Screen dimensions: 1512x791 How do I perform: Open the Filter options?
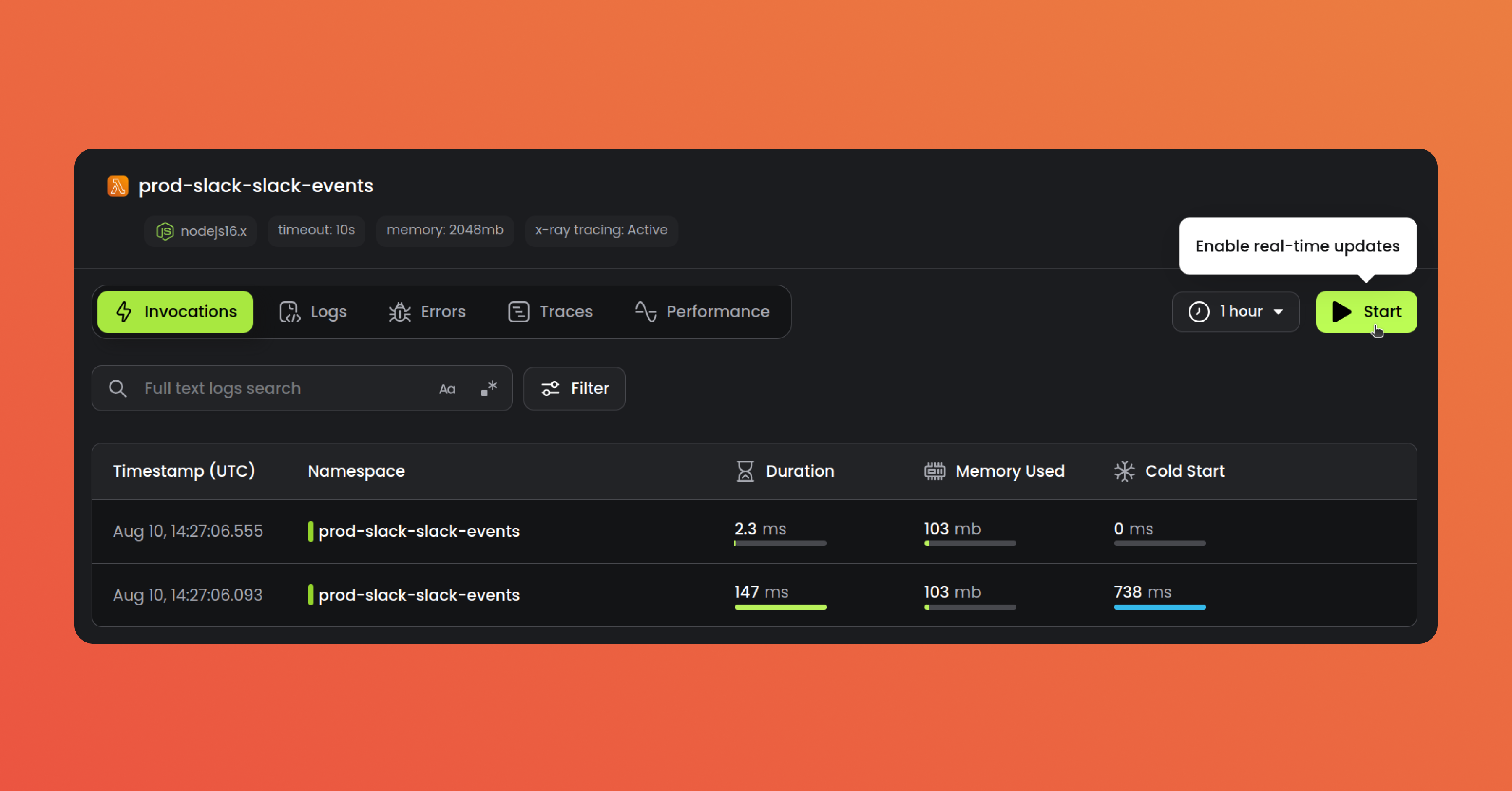(574, 388)
